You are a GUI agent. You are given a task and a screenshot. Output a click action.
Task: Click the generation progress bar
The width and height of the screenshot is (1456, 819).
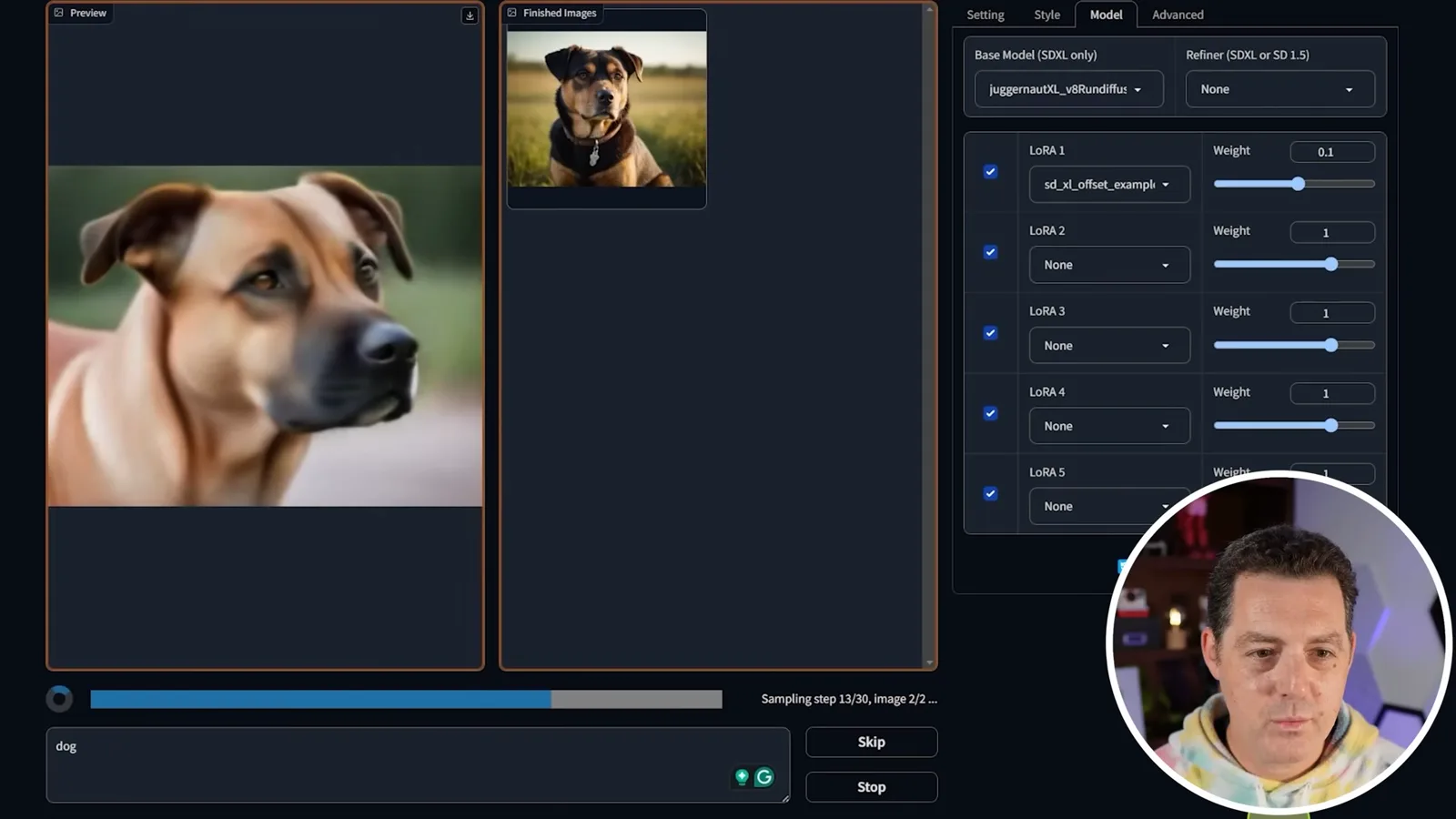coord(406,699)
